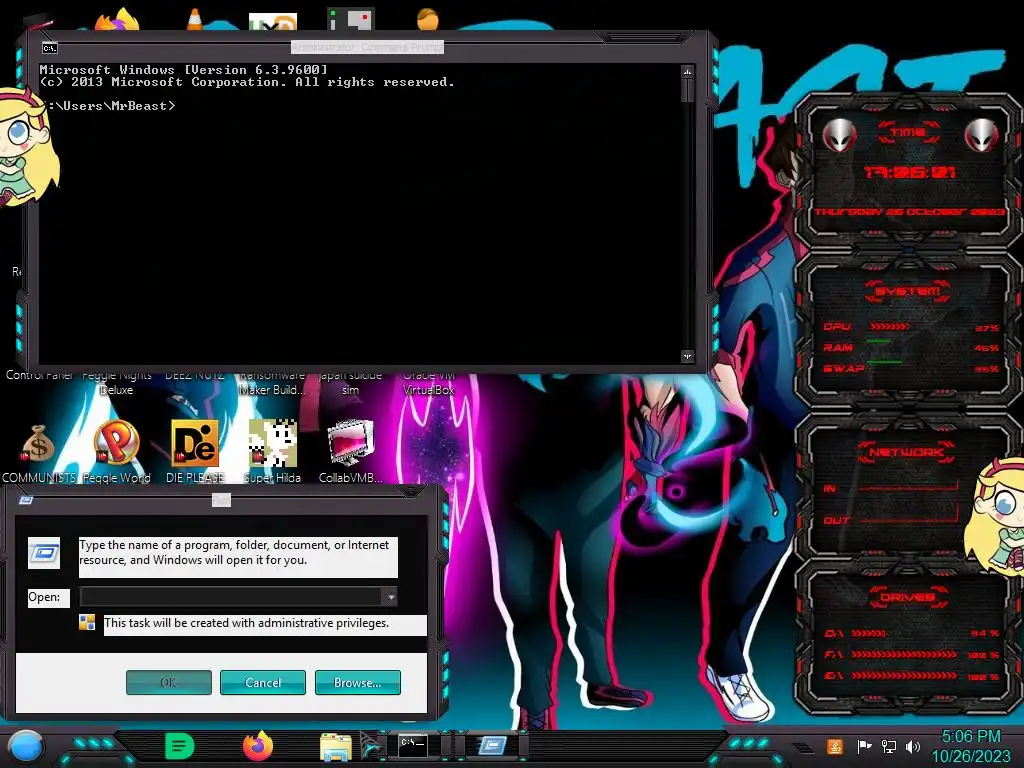This screenshot has width=1024, height=768.
Task: Click the Oracle VM VirtualBox desktop label
Action: click(x=428, y=383)
